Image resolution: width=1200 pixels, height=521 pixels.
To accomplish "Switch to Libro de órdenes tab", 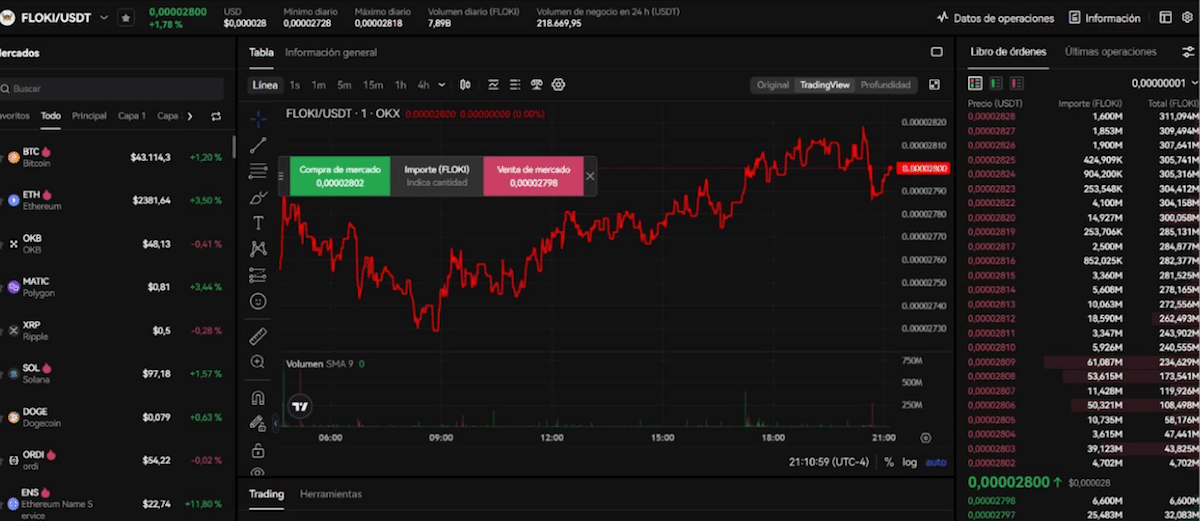I will pyautogui.click(x=1008, y=51).
